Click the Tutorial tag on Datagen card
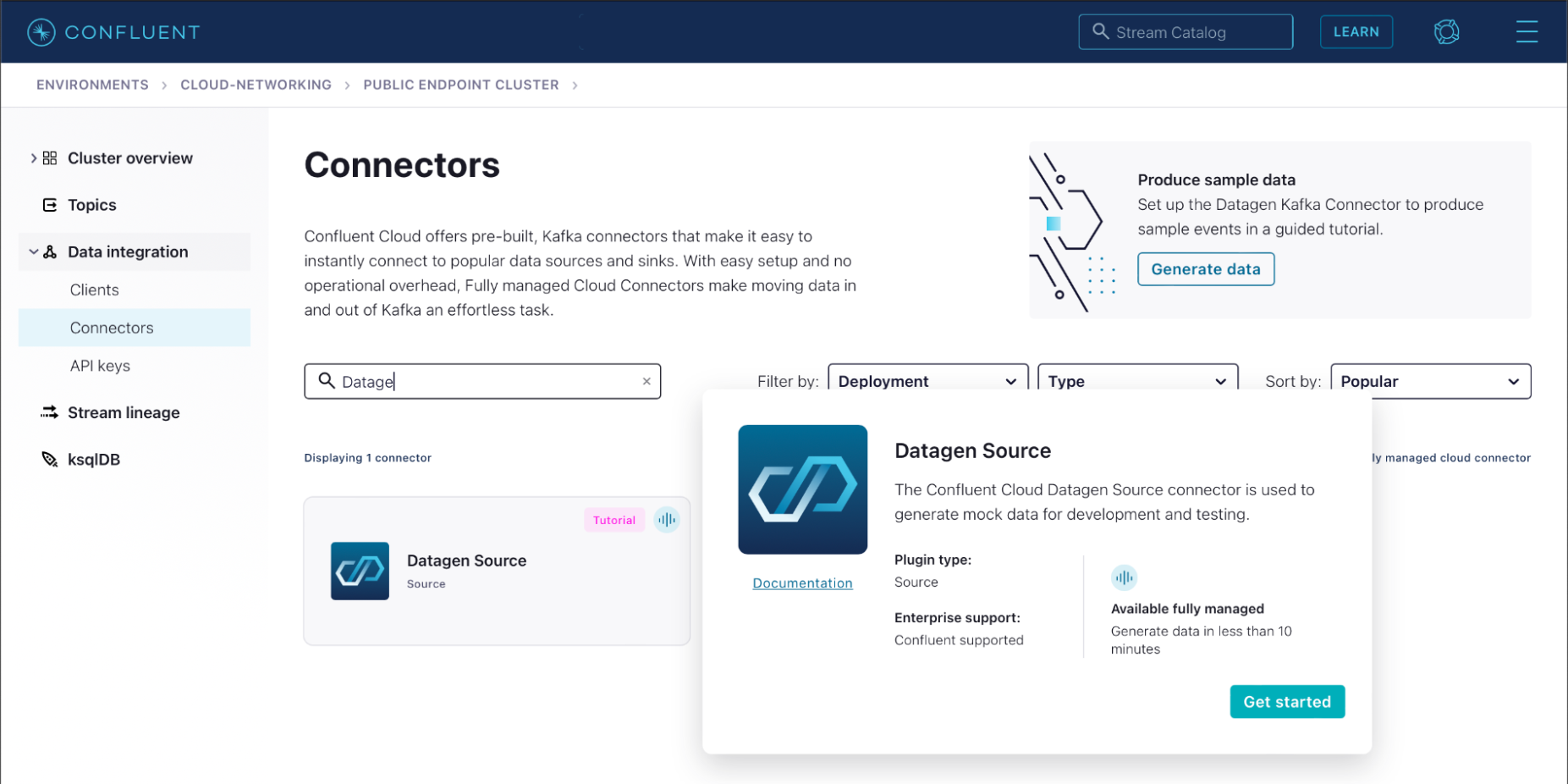The image size is (1568, 784). (614, 520)
